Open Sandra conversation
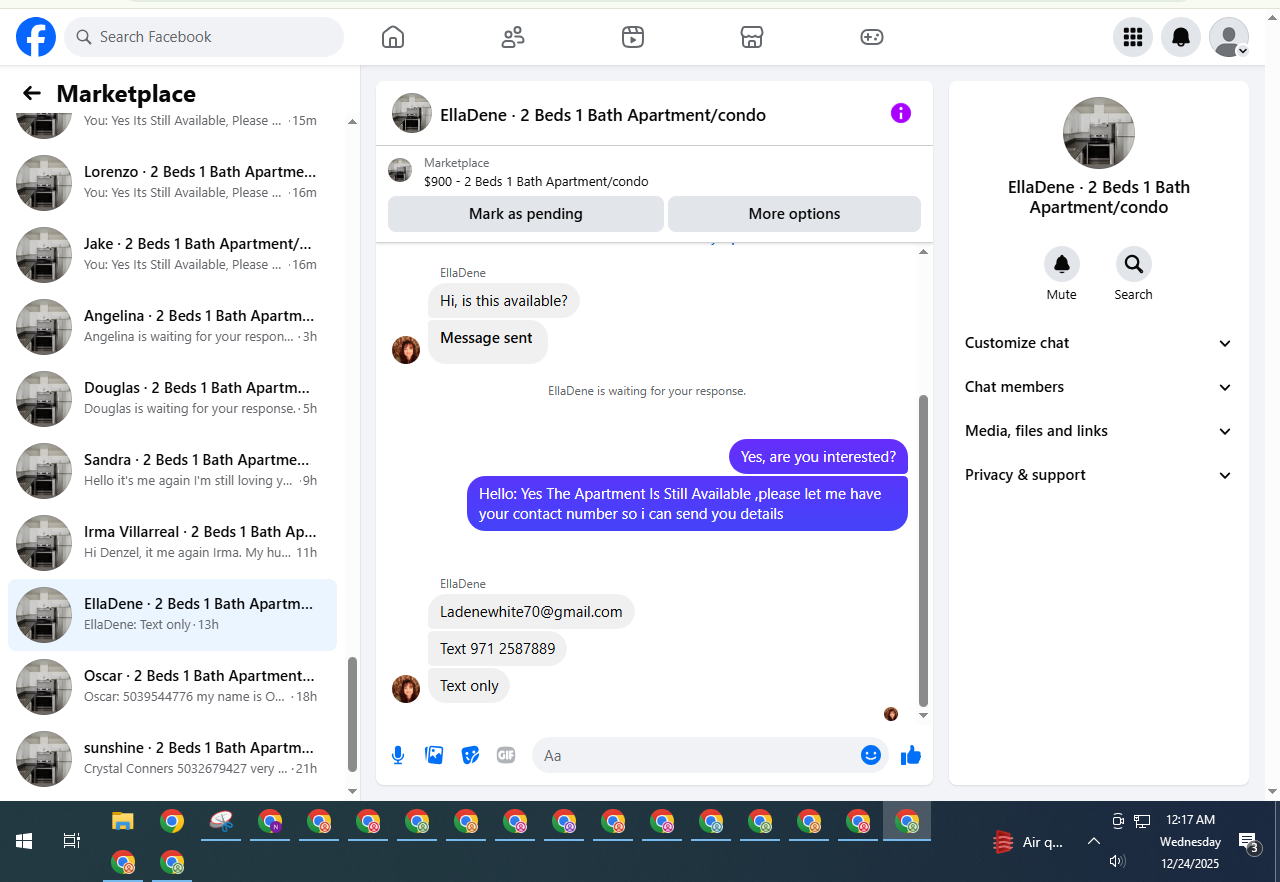The image size is (1280, 882). tap(173, 471)
